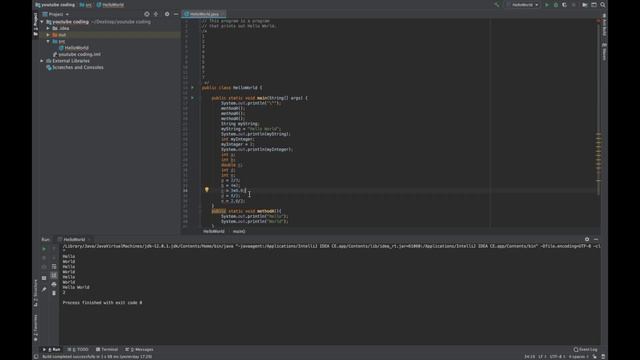Screen dimensions: 640x360
Task: Select the HelloWorld tab in Run panel
Action: (74, 240)
